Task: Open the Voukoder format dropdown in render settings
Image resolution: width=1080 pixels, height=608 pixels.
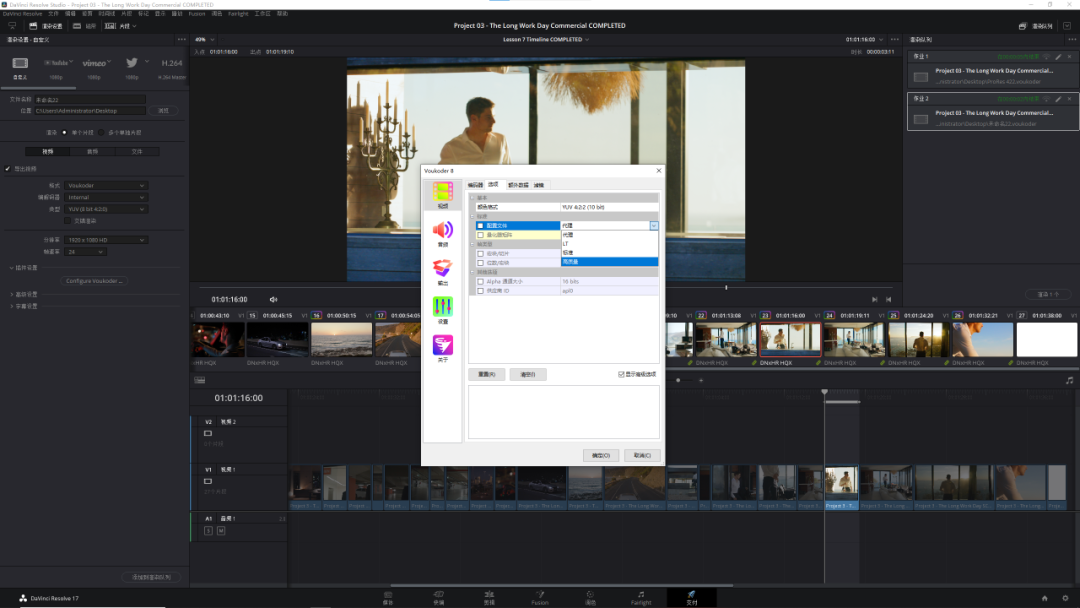Action: point(107,186)
